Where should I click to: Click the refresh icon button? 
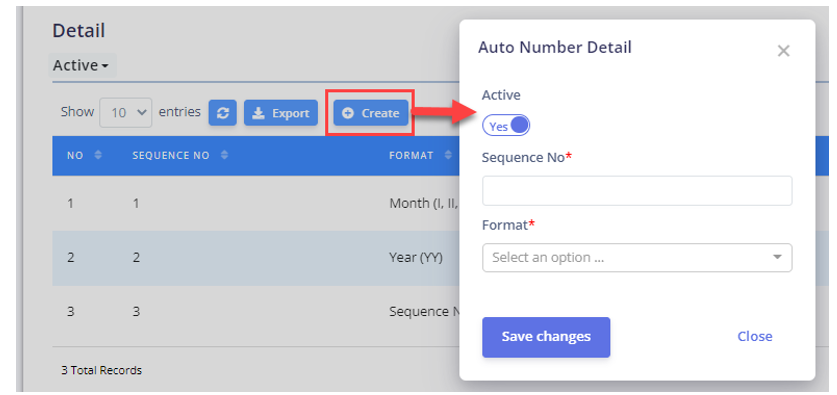(x=223, y=113)
